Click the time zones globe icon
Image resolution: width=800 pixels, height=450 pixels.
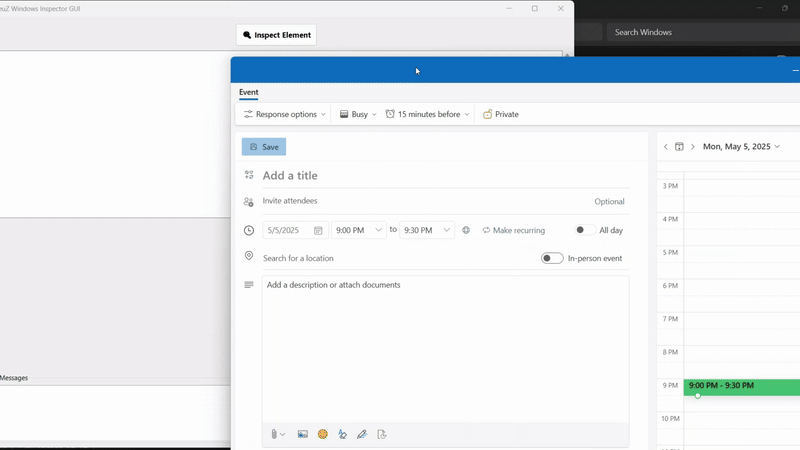[x=466, y=230]
